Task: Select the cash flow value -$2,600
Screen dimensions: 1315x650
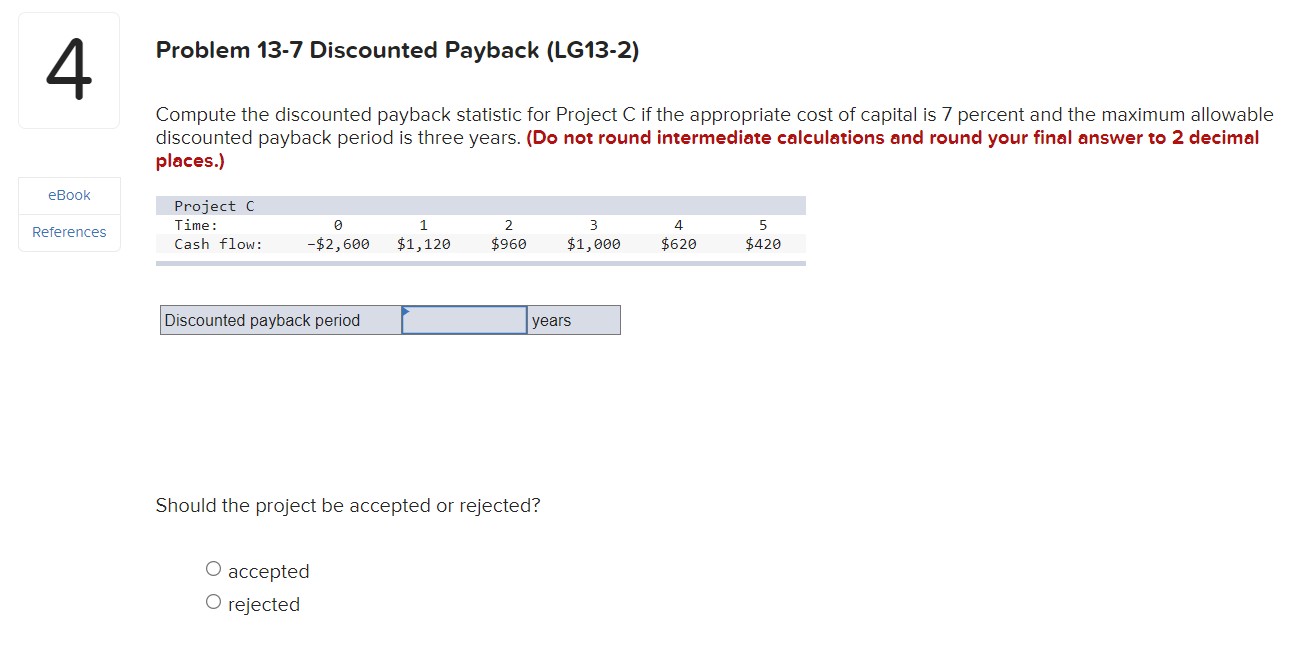Action: [340, 243]
